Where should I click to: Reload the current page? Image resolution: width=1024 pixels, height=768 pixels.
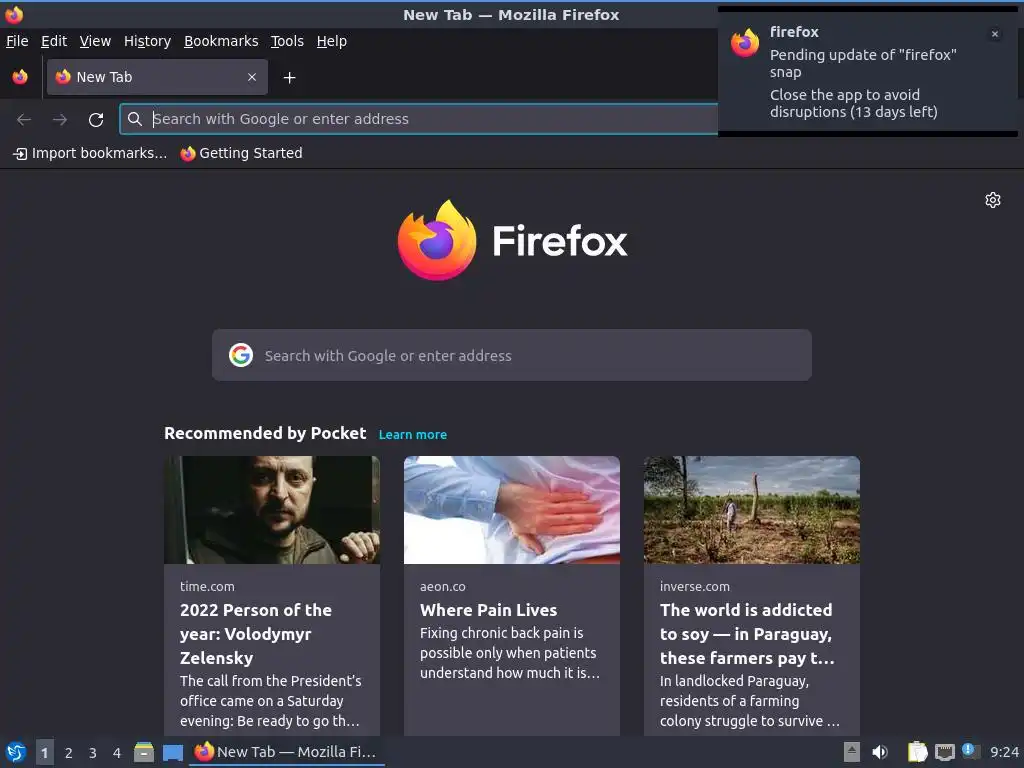point(96,120)
